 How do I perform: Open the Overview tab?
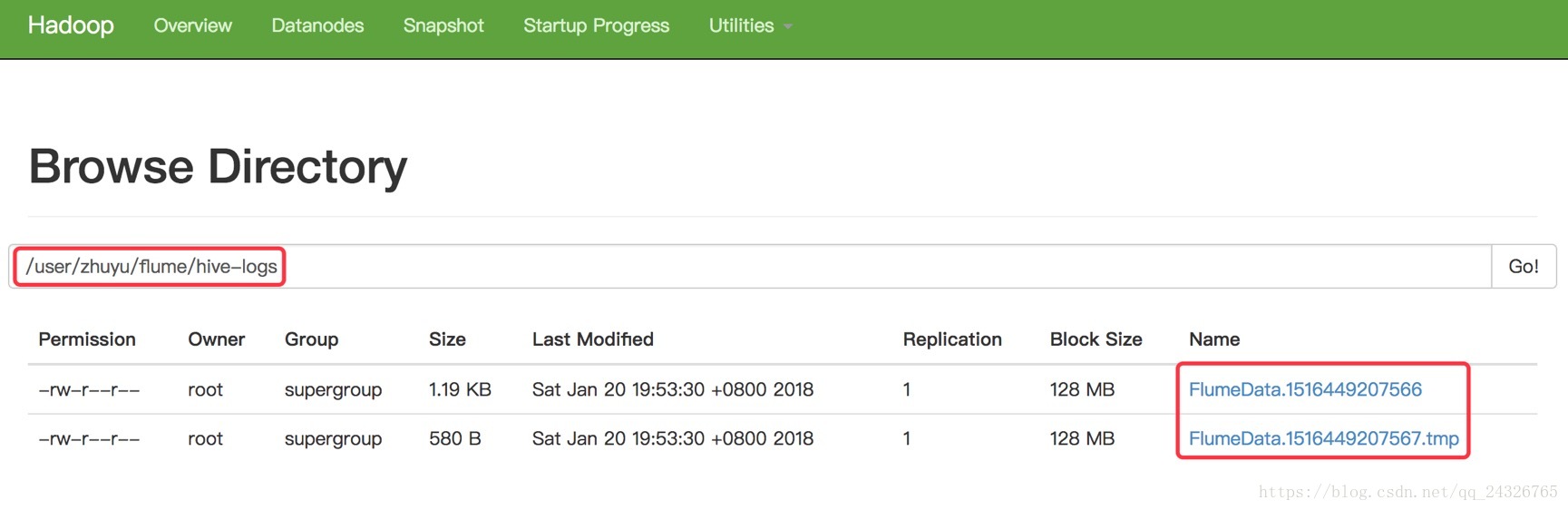click(x=192, y=25)
